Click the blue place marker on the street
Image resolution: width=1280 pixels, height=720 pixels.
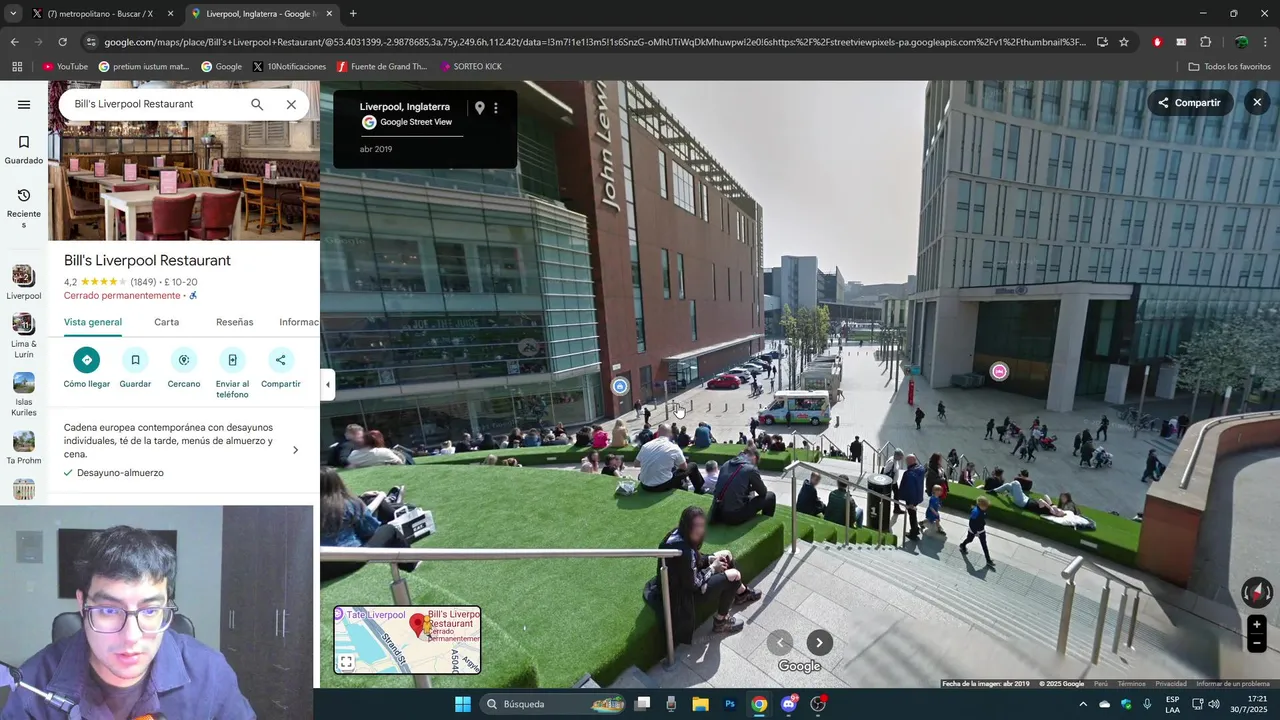coord(620,386)
